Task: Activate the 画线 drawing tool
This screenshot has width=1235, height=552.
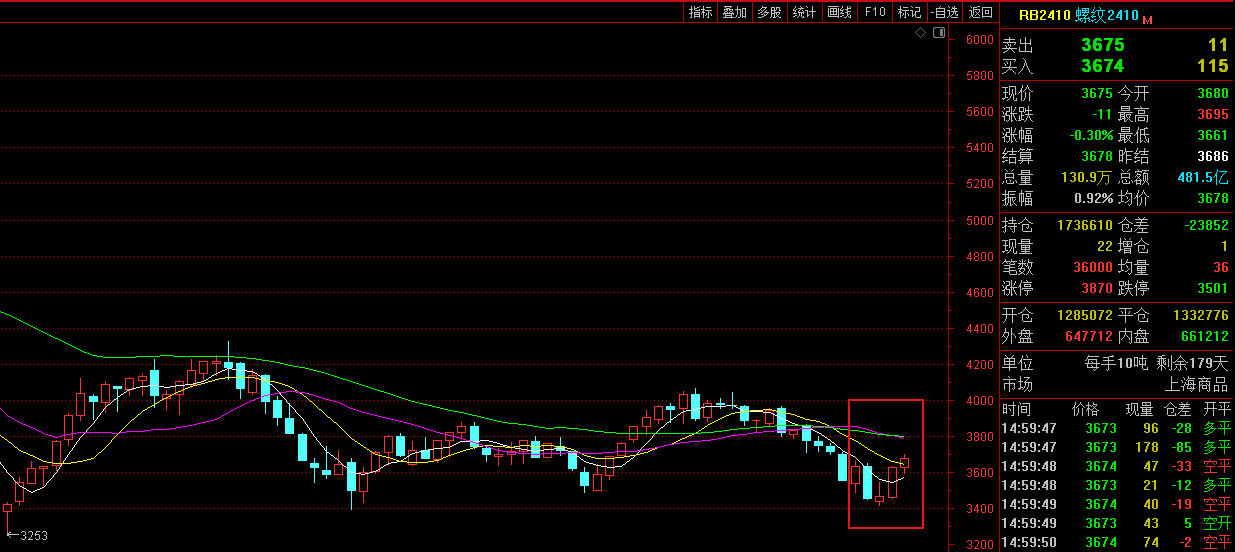Action: [839, 12]
